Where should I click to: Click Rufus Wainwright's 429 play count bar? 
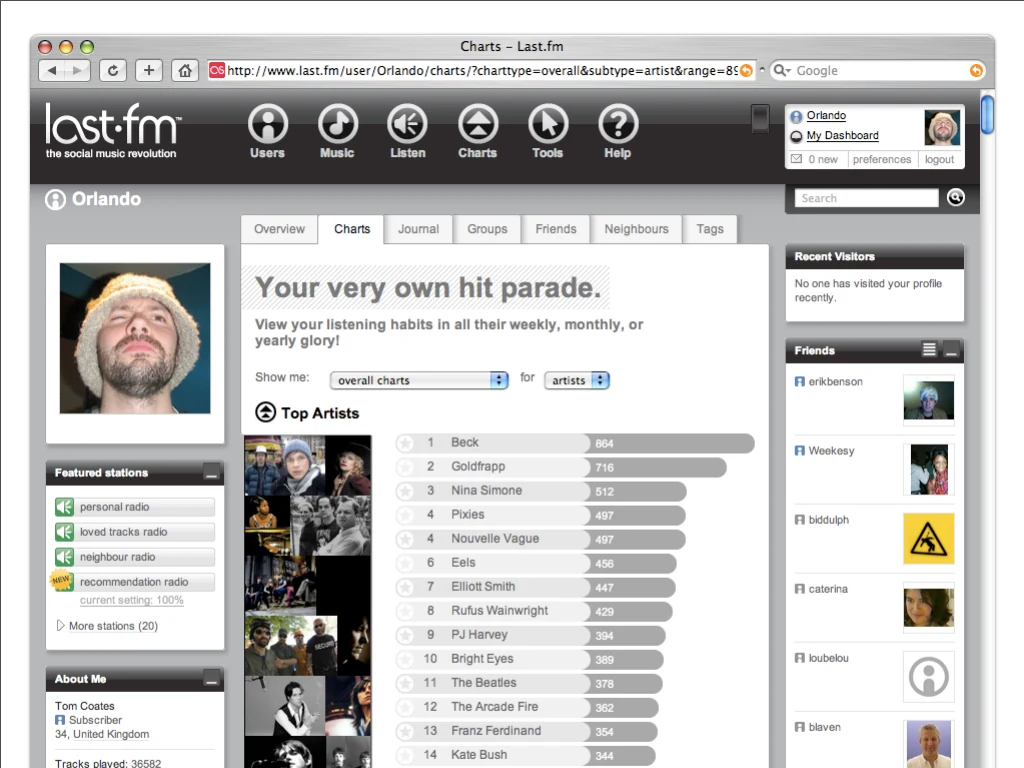point(631,611)
